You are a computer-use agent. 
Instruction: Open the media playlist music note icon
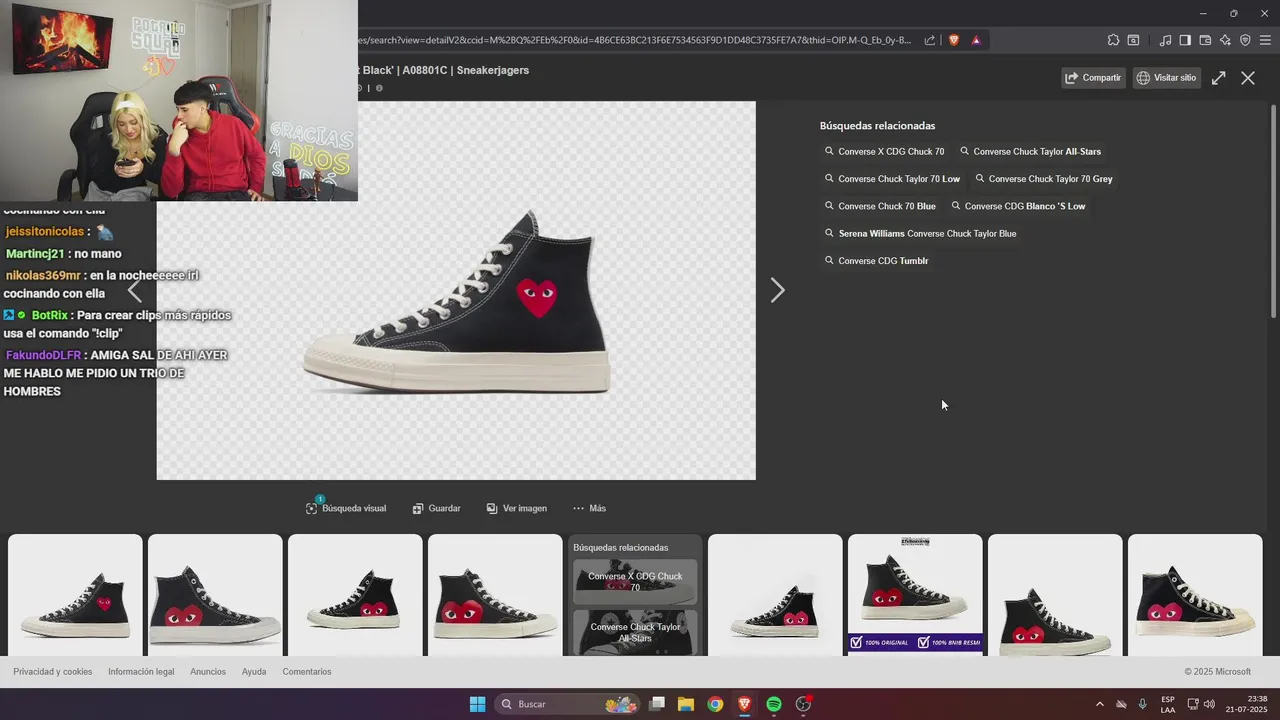[x=1165, y=40]
